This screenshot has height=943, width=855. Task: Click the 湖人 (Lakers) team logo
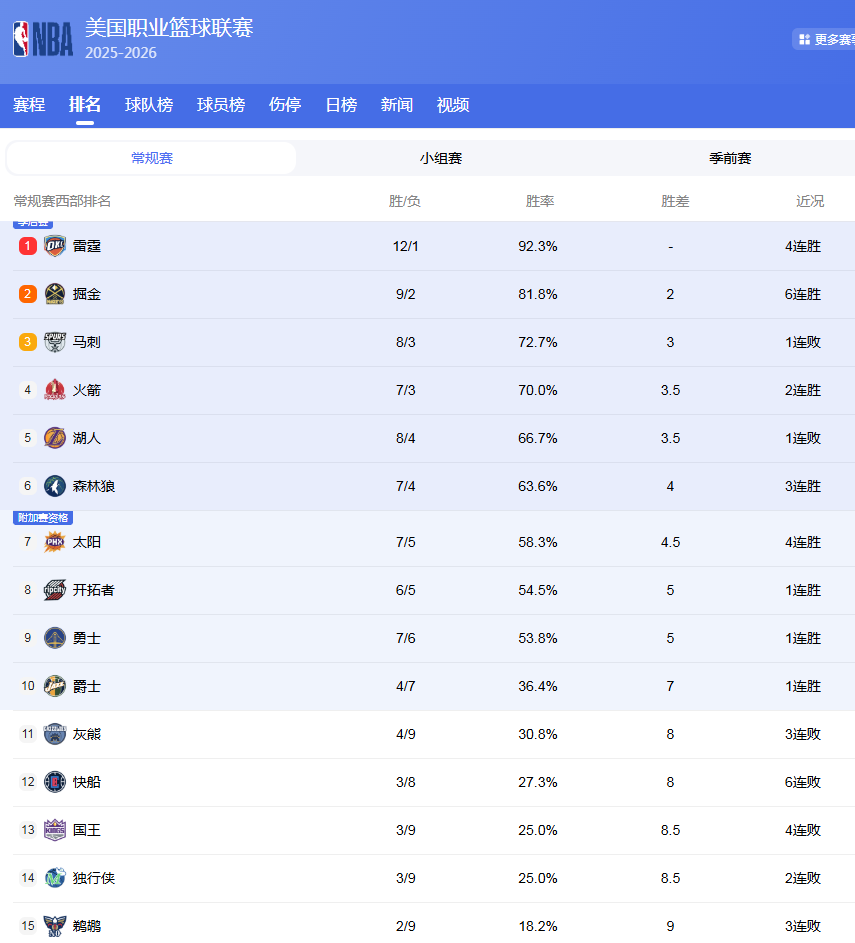(55, 438)
